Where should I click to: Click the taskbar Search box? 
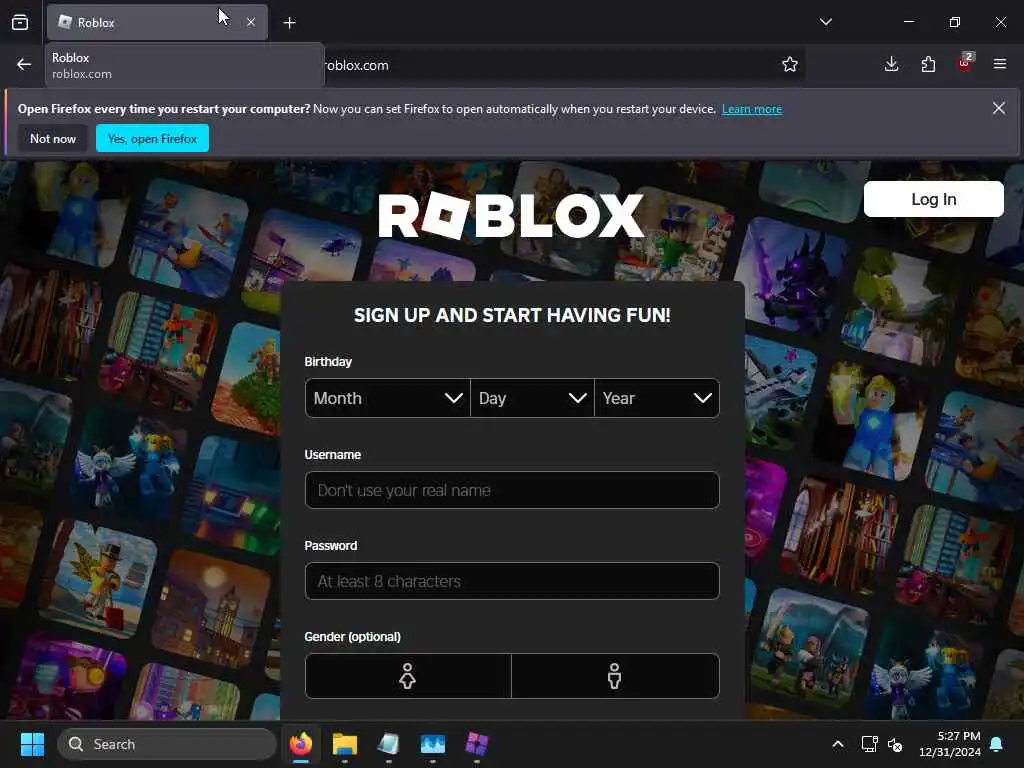[x=167, y=744]
